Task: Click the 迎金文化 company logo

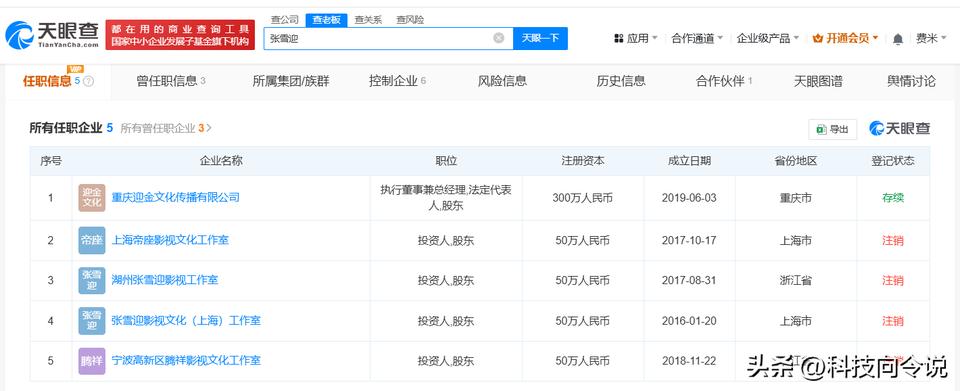Action: click(92, 198)
